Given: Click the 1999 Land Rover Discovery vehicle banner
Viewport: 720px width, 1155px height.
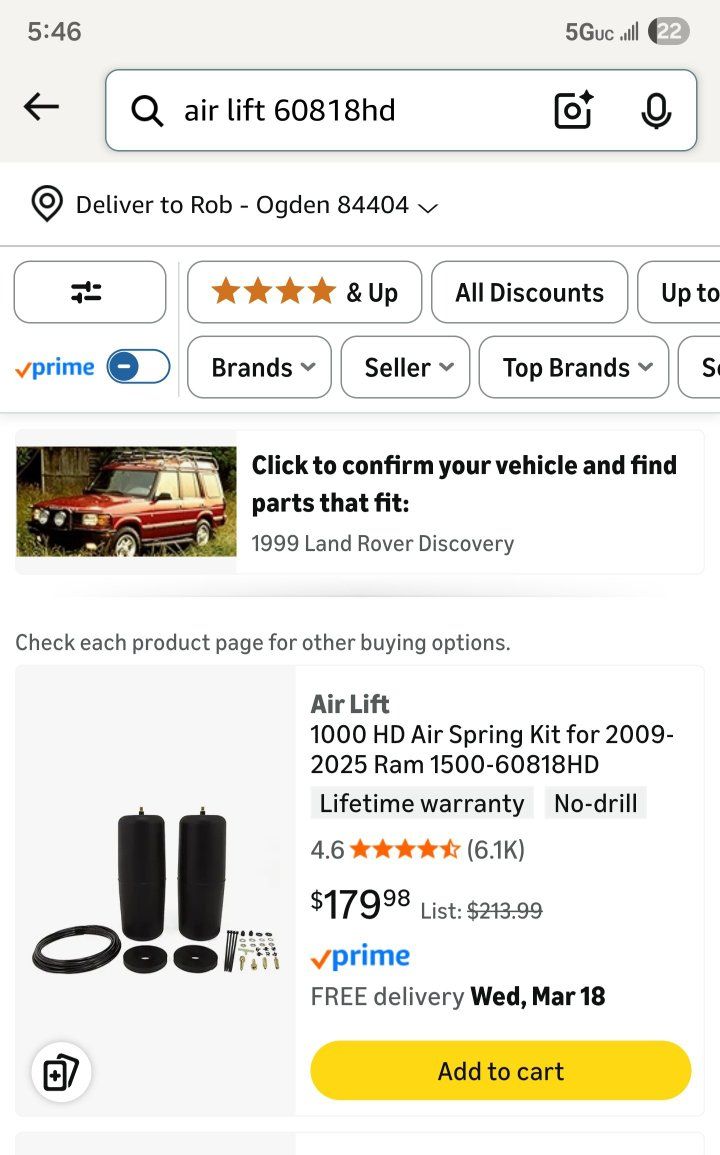Looking at the screenshot, I should point(360,502).
